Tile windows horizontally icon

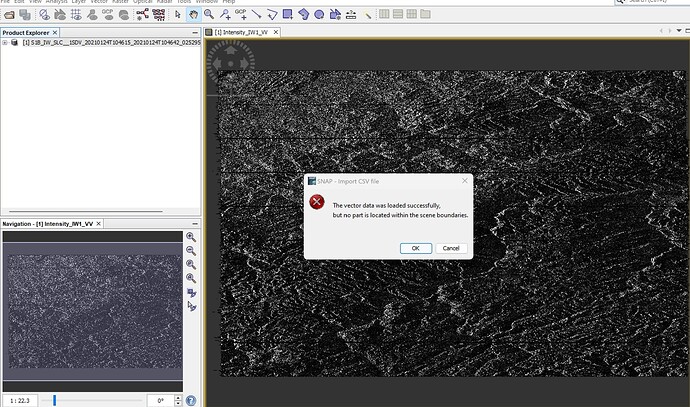[x=384, y=14]
